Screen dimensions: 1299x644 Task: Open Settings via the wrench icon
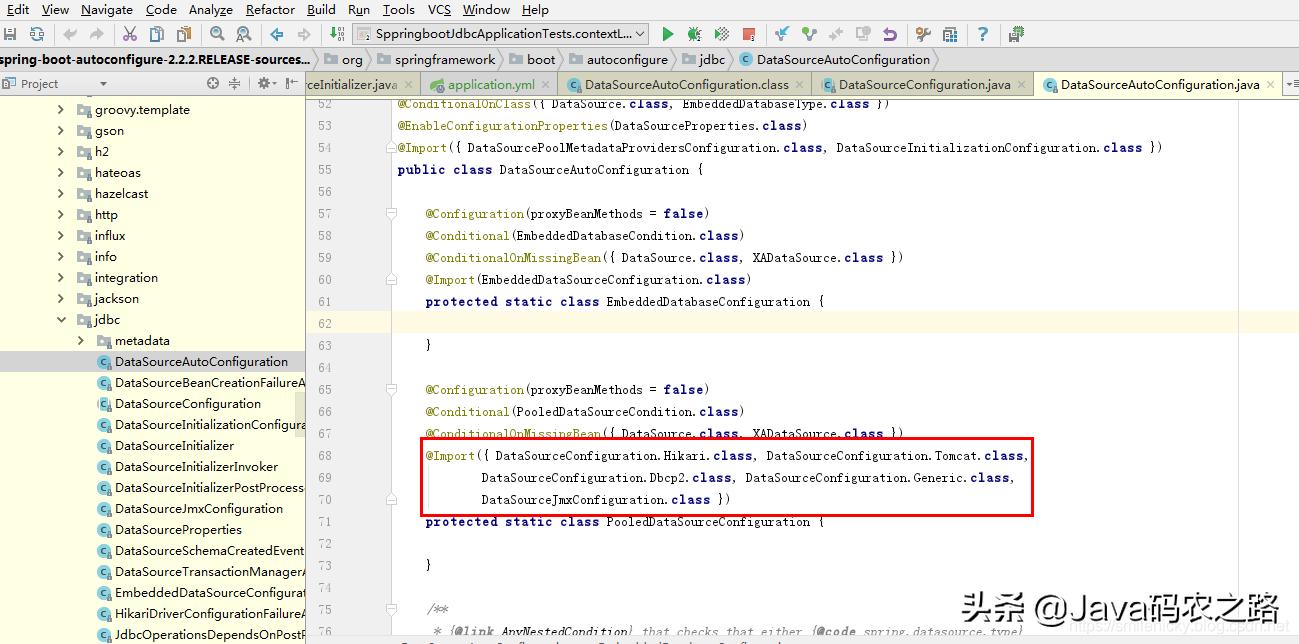pyautogui.click(x=922, y=33)
